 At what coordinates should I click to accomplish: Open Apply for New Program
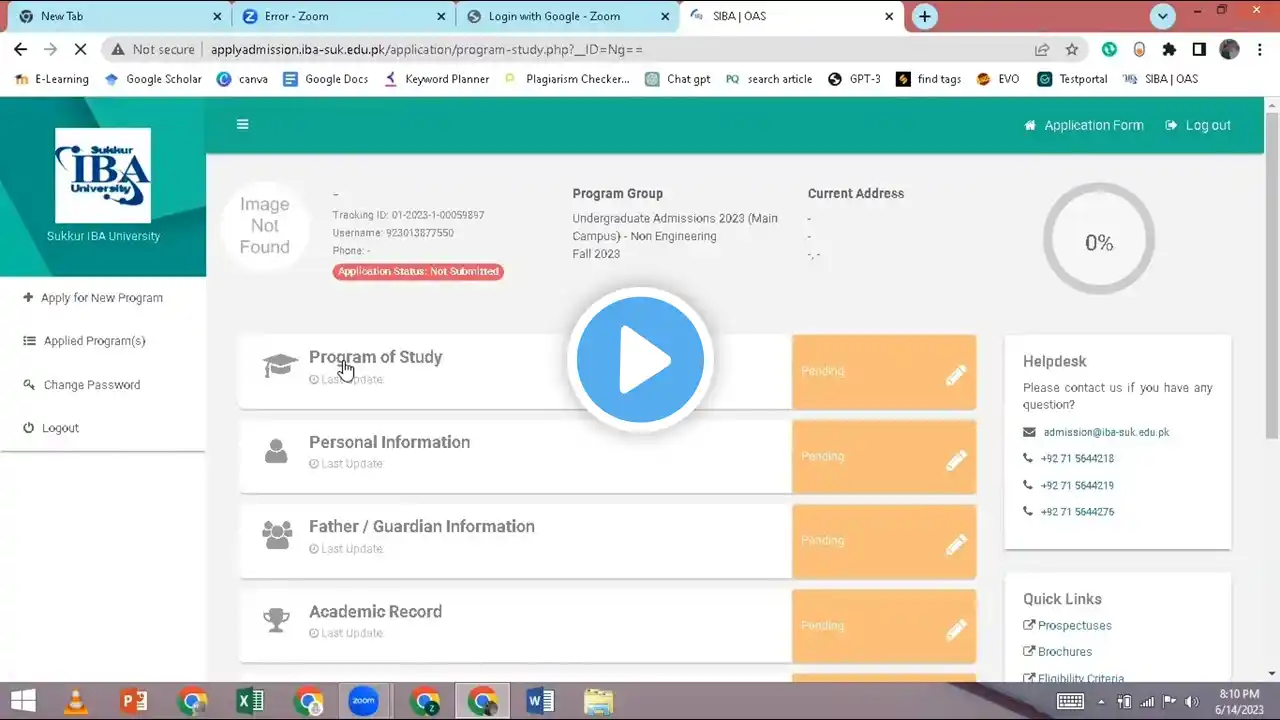coord(93,298)
